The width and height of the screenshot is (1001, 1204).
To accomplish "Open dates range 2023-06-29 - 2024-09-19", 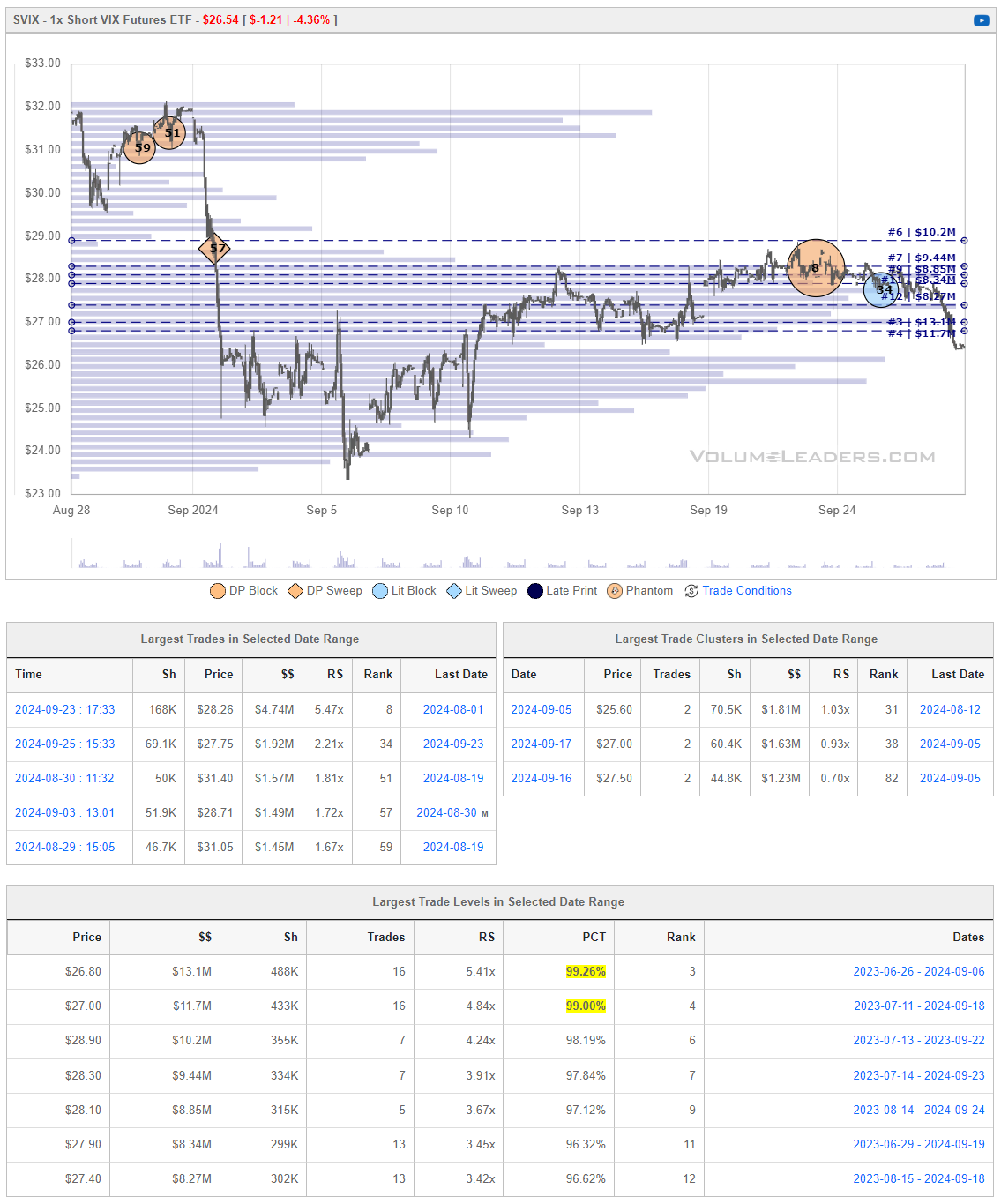I will coord(919,1144).
